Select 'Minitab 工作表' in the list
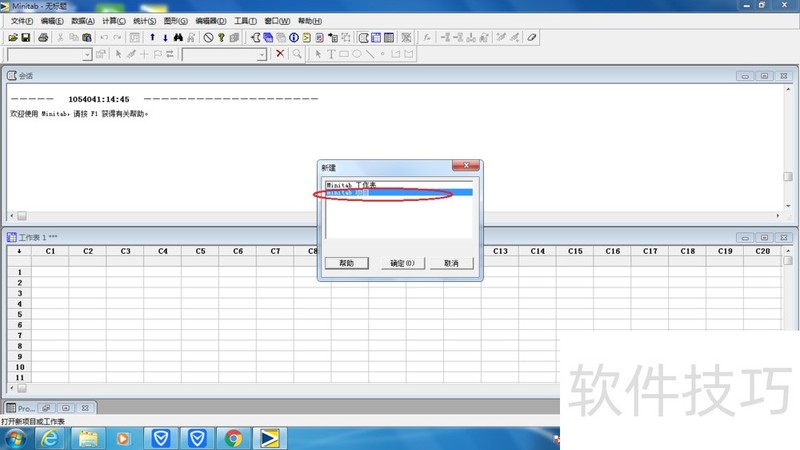This screenshot has width=800, height=450. tap(399, 185)
